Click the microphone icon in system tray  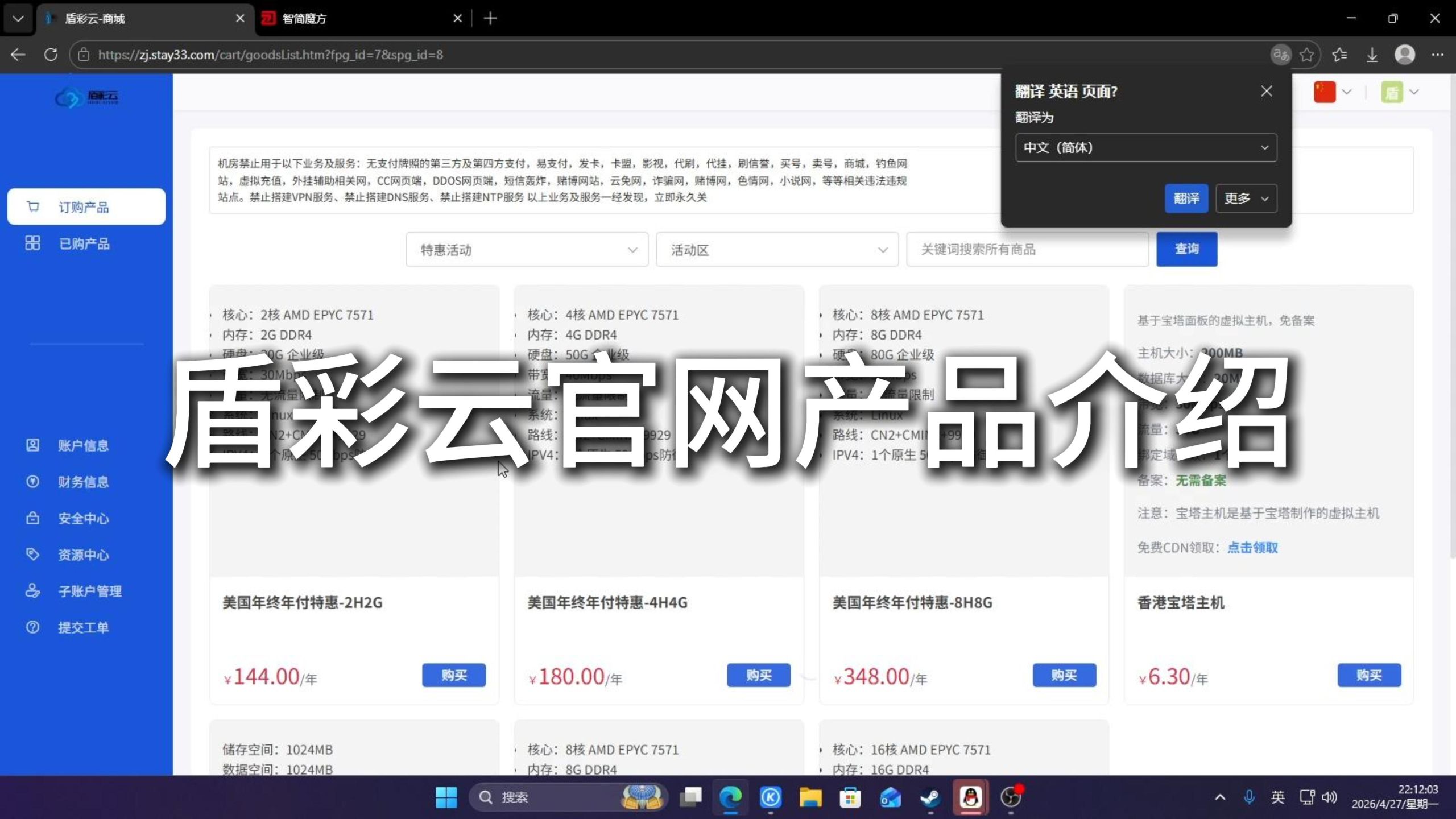(1249, 797)
